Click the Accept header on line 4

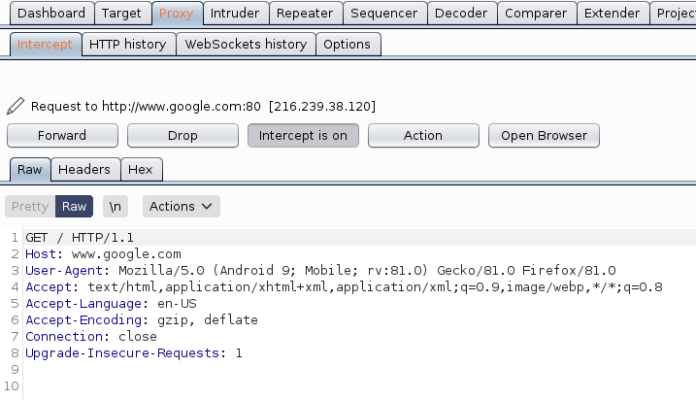coord(48,287)
